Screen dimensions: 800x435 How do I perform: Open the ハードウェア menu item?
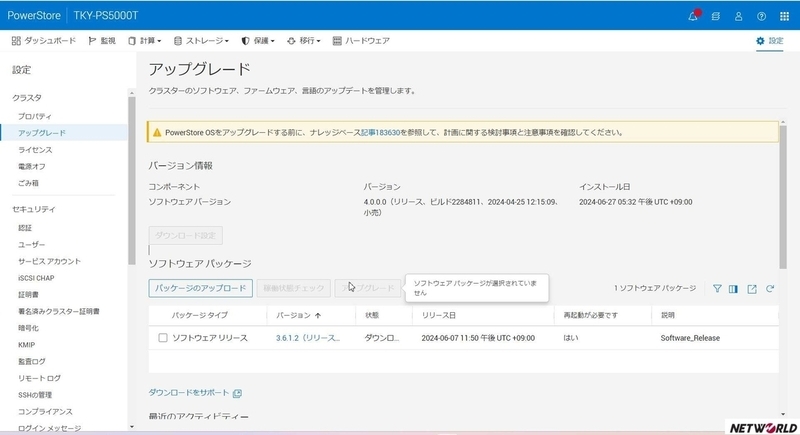[x=361, y=41]
